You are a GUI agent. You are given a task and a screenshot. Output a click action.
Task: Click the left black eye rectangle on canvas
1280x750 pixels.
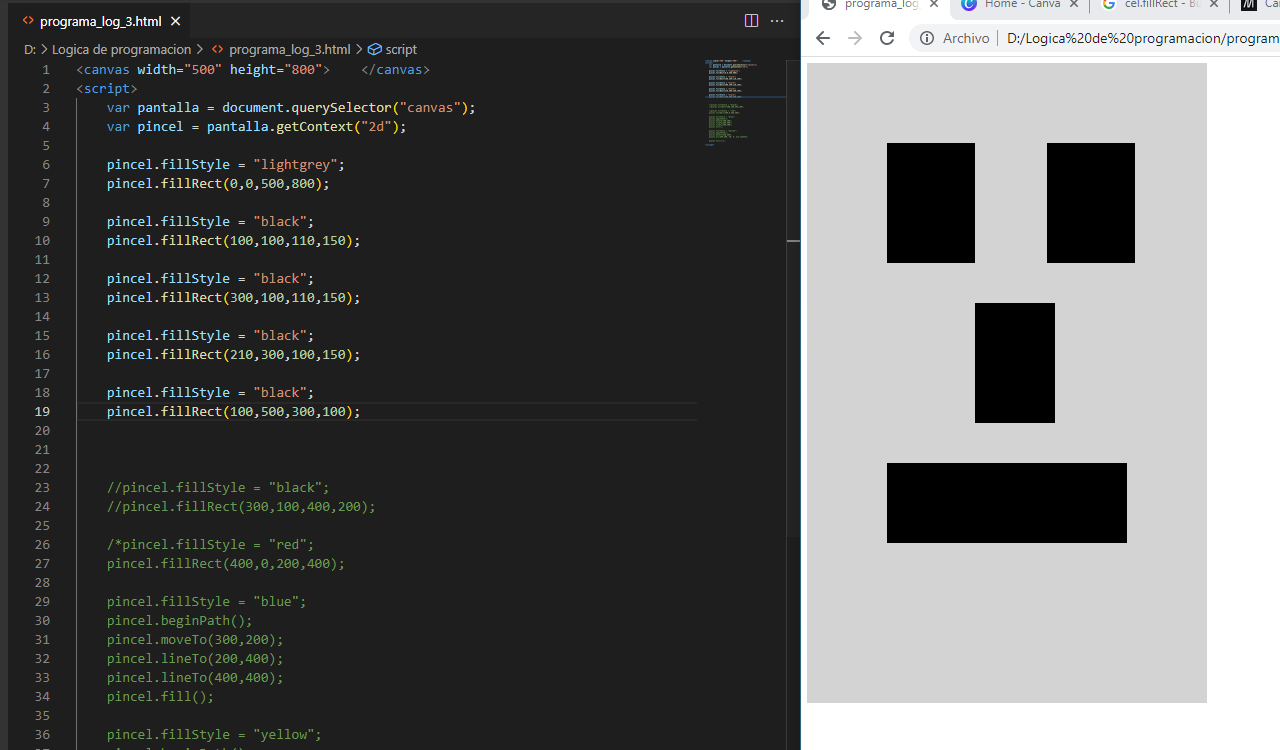pyautogui.click(x=931, y=203)
